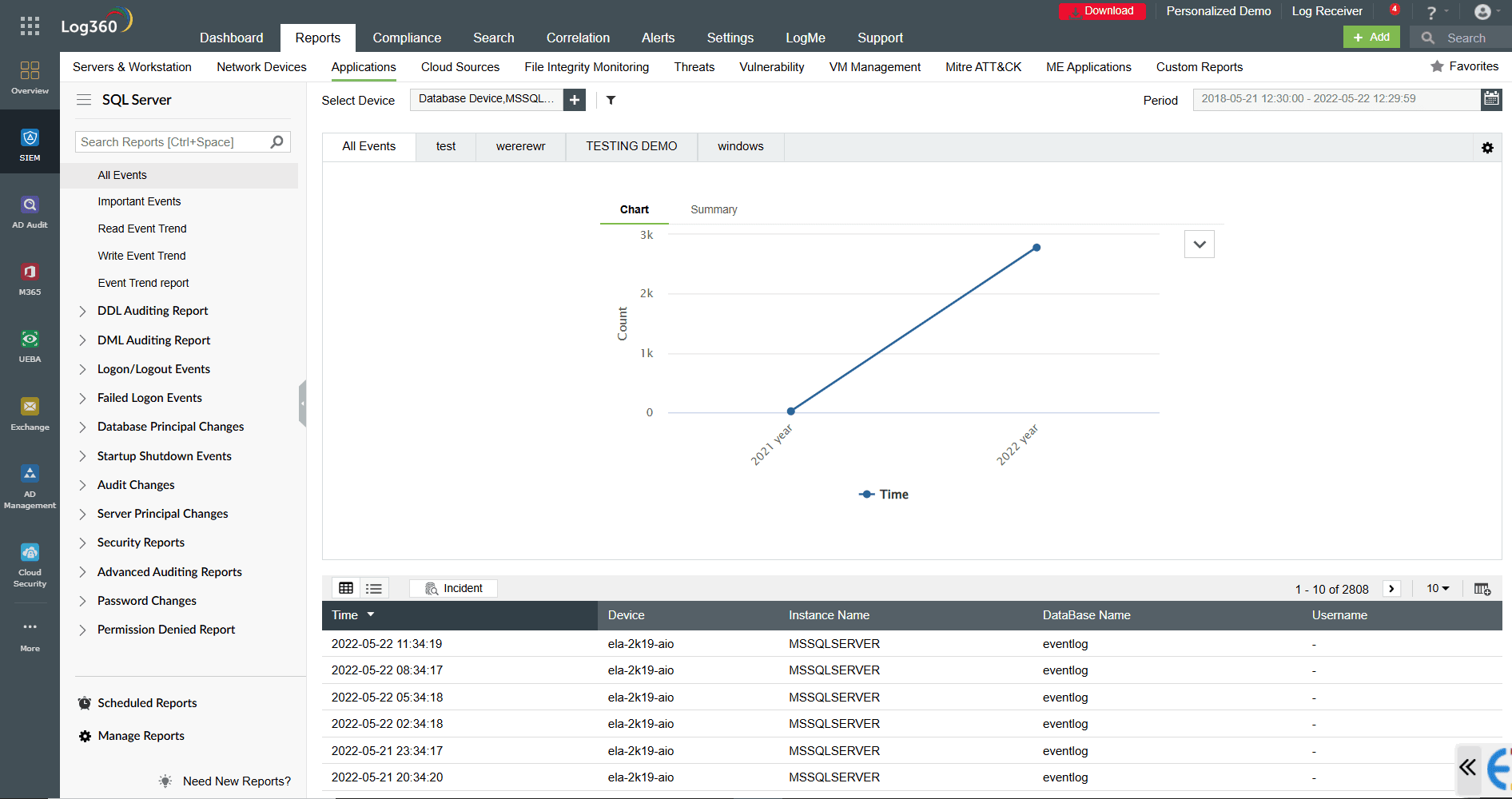
Task: Switch to Network Devices reports
Action: pyautogui.click(x=261, y=67)
